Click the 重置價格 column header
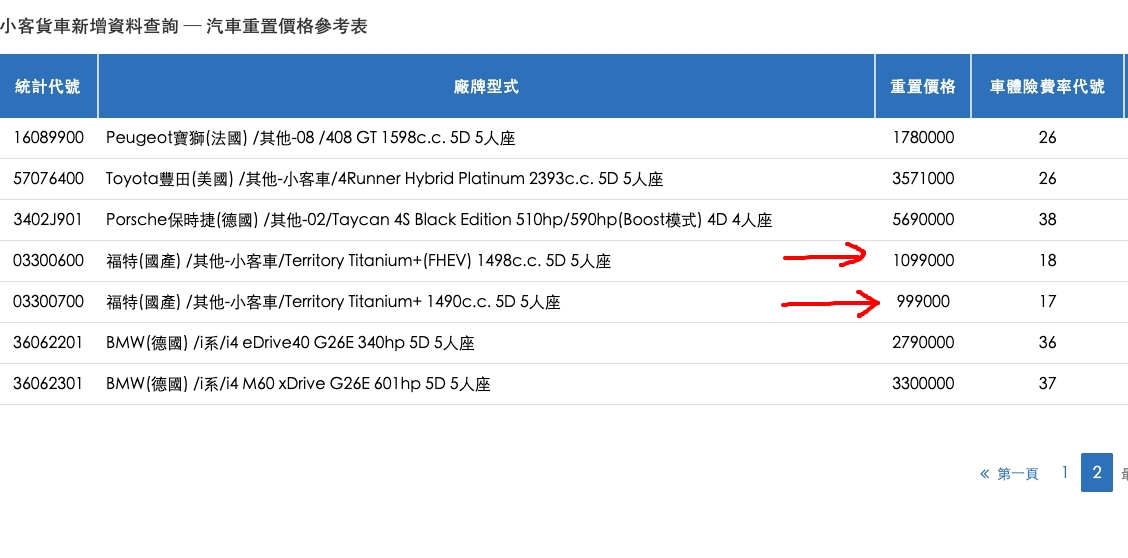Image resolution: width=1128 pixels, height=558 pixels. 923,86
